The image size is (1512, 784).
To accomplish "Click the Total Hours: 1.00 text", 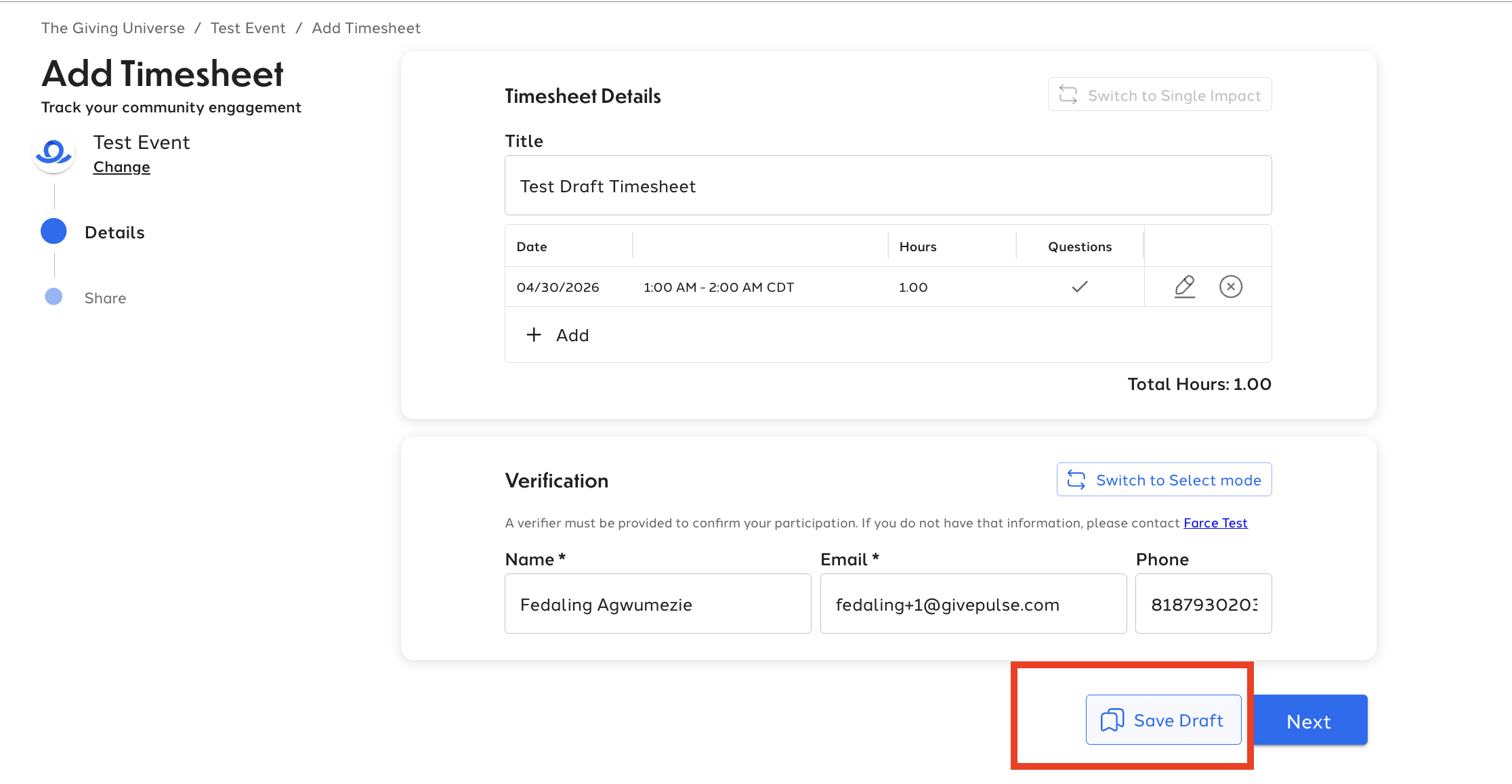I will click(x=1200, y=384).
